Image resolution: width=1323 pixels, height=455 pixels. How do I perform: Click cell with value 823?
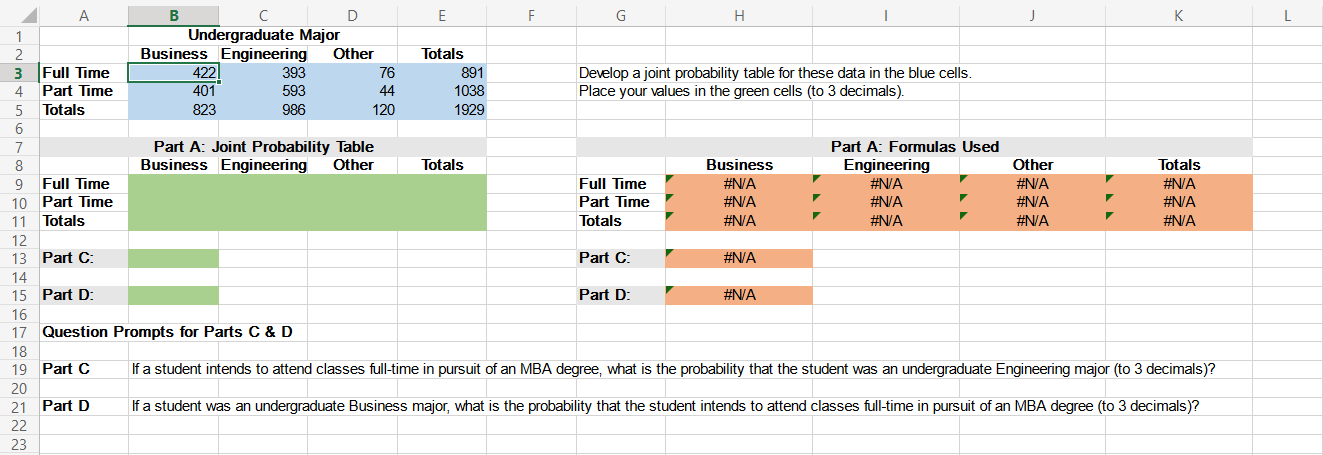[x=174, y=110]
